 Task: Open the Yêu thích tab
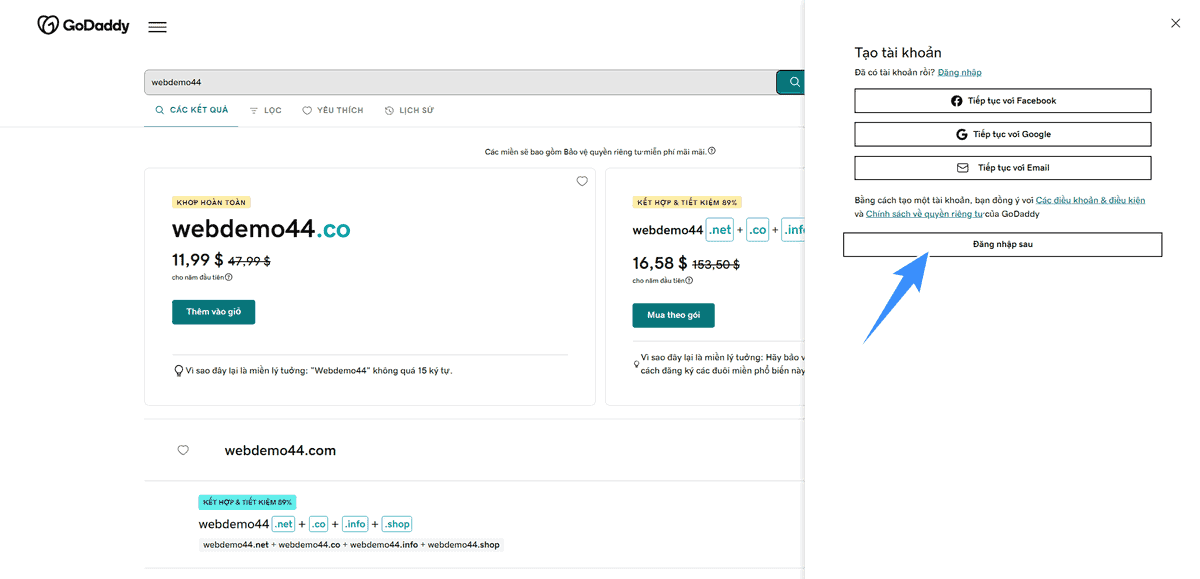(x=333, y=111)
